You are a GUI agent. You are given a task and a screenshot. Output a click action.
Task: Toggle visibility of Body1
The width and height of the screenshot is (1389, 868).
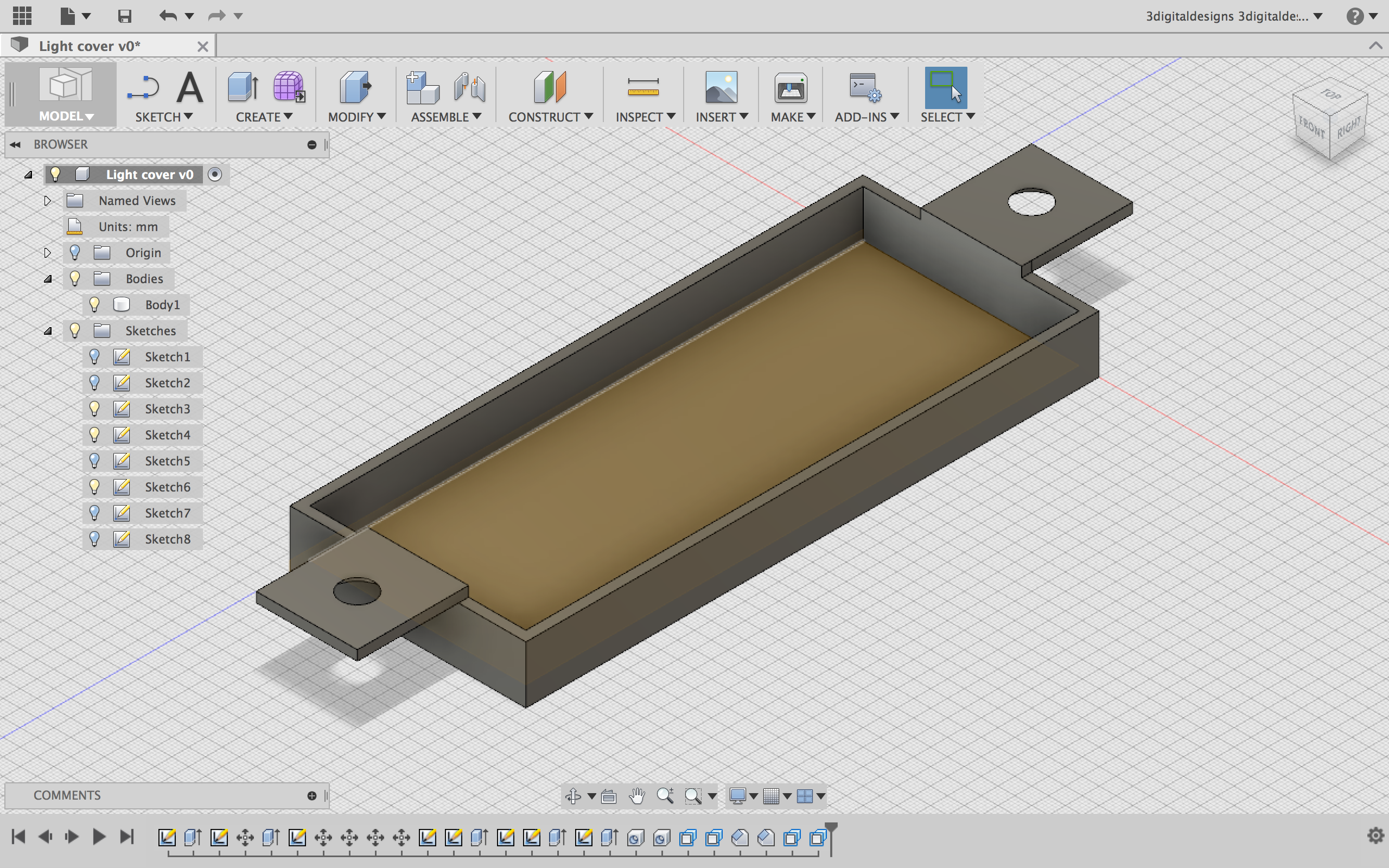(94, 305)
